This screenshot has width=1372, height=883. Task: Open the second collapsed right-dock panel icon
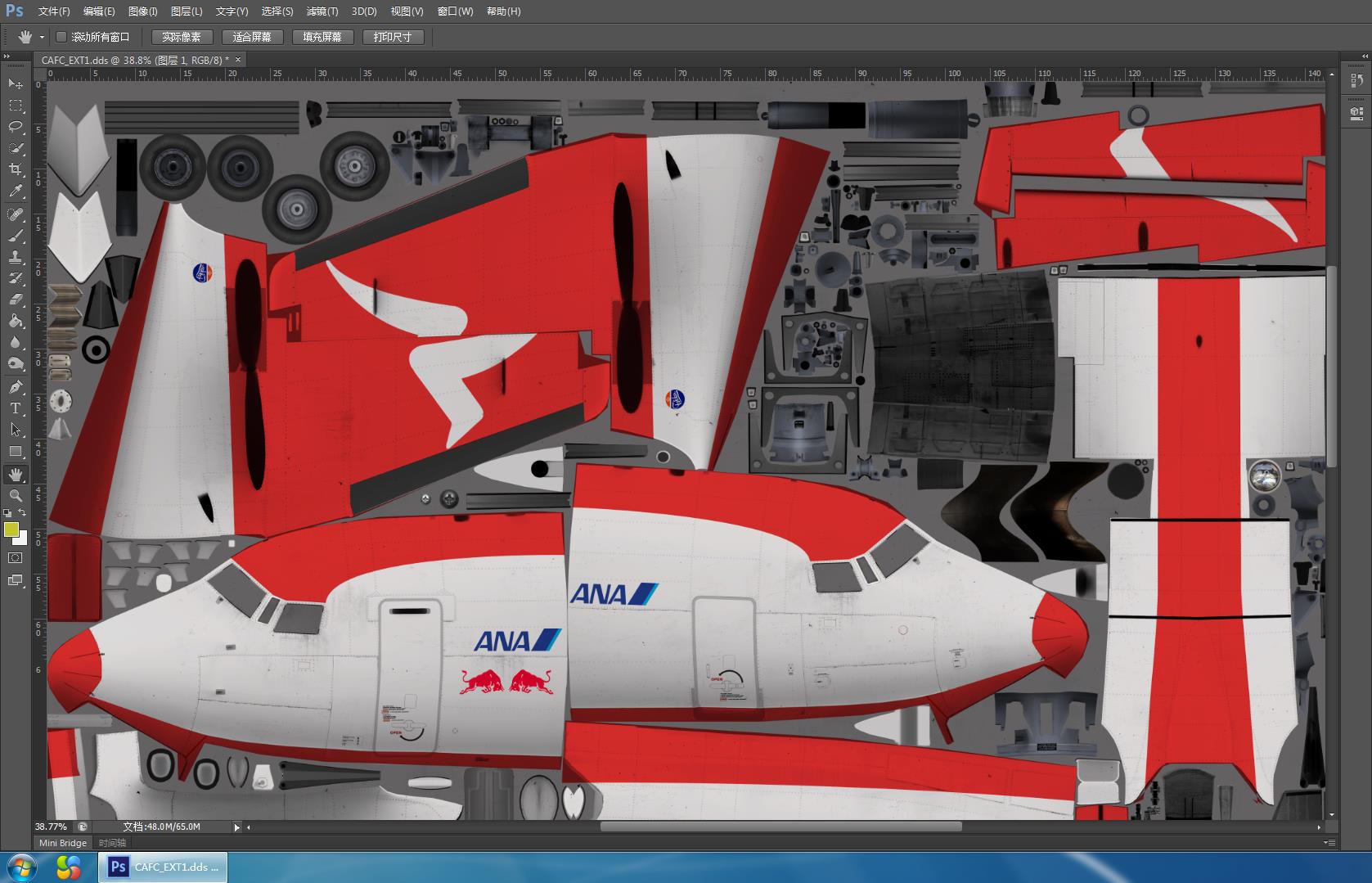pyautogui.click(x=1357, y=114)
